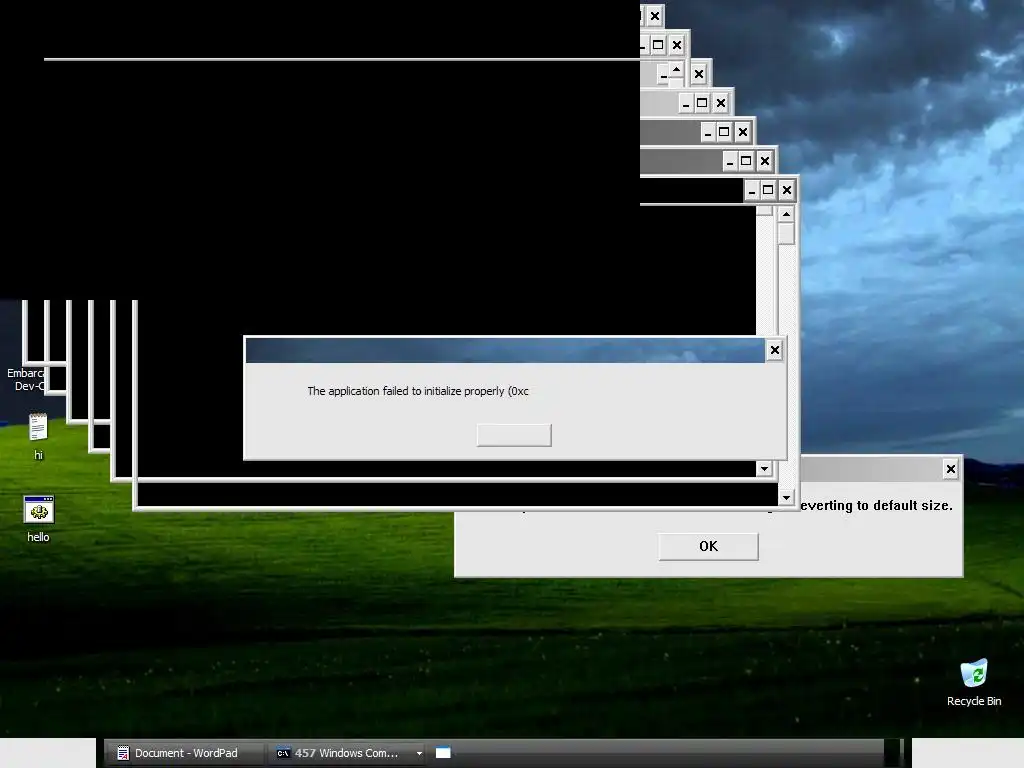Click the front console window's scroll up arrow

coord(786,214)
